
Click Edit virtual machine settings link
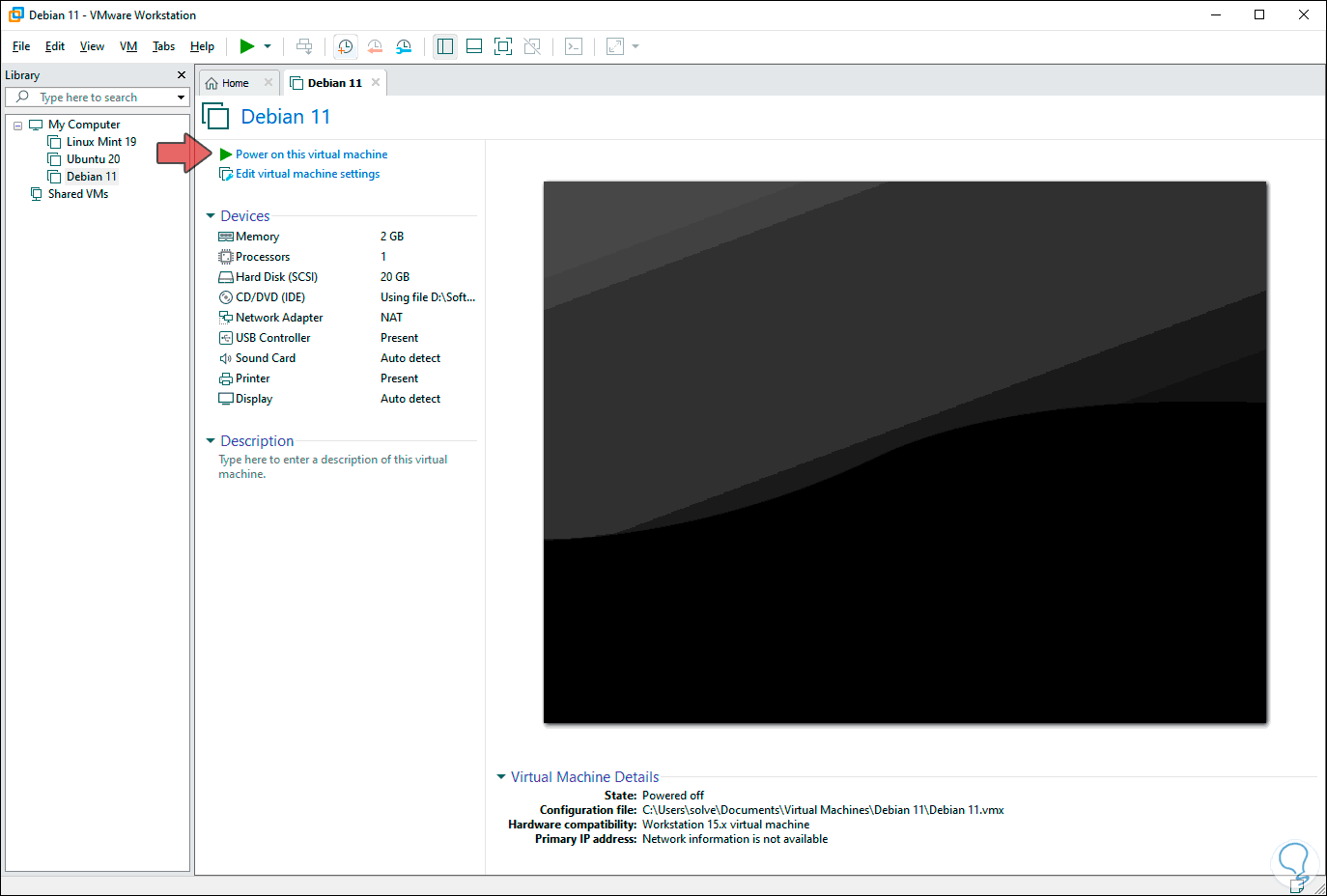click(307, 174)
